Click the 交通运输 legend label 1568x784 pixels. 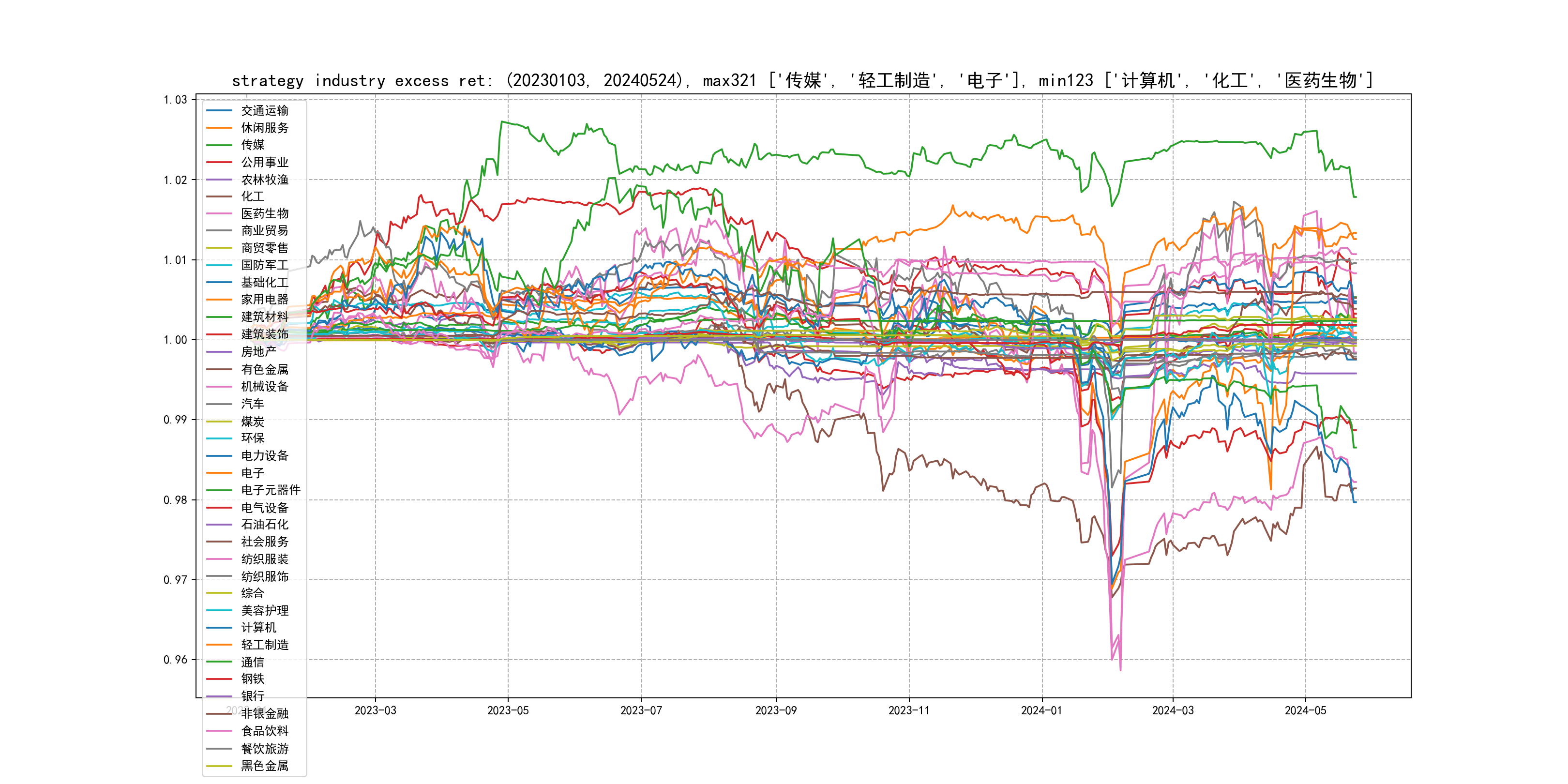[264, 110]
